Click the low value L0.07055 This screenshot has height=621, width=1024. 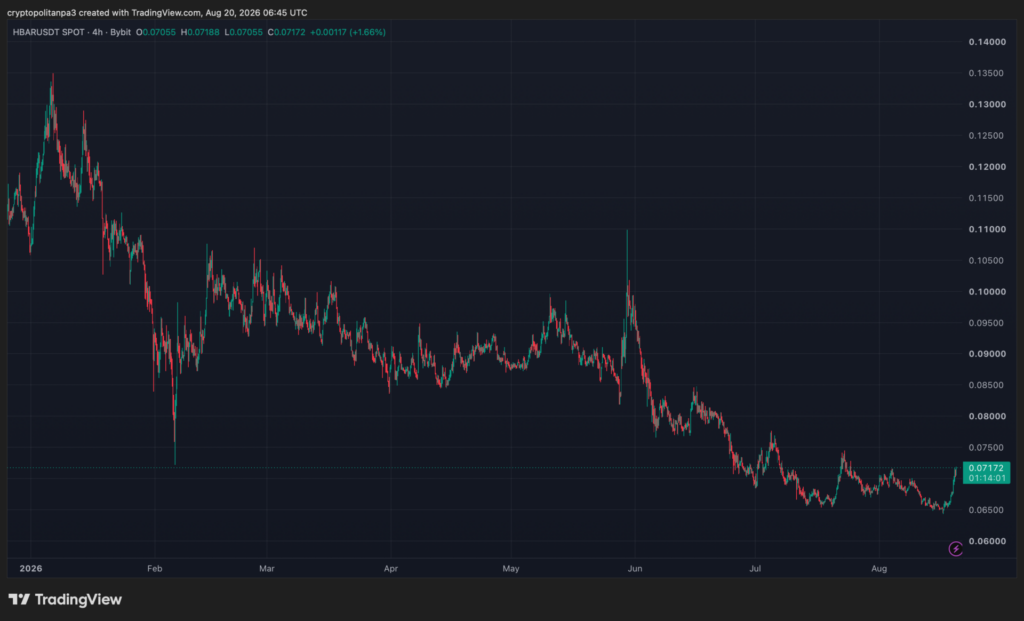click(x=244, y=32)
